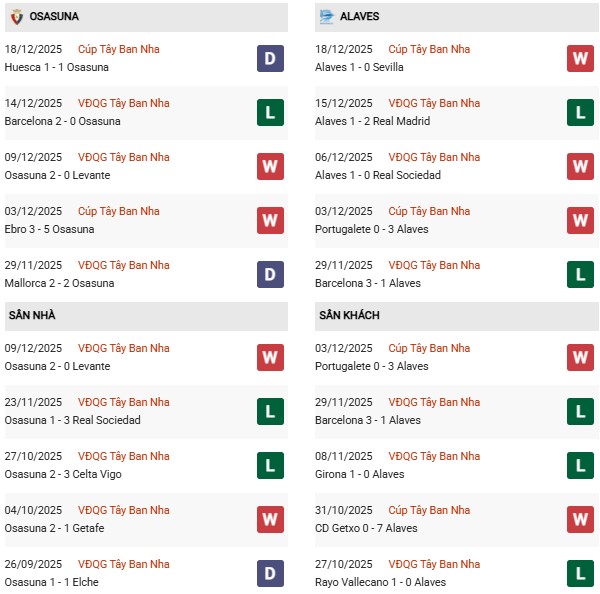Click the L badge for Barcelona 2-0 Osasuna

[270, 113]
